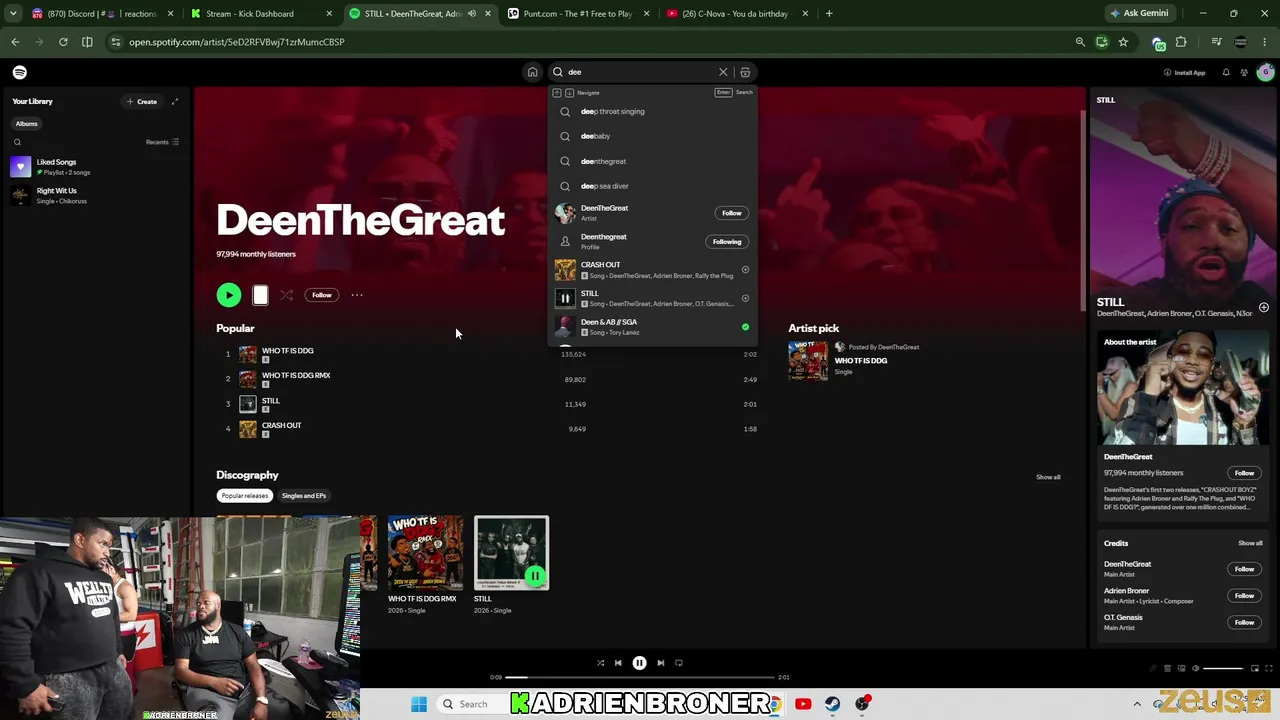This screenshot has height=720, width=1280.
Task: Pause playback on the STILL release card
Action: point(535,576)
